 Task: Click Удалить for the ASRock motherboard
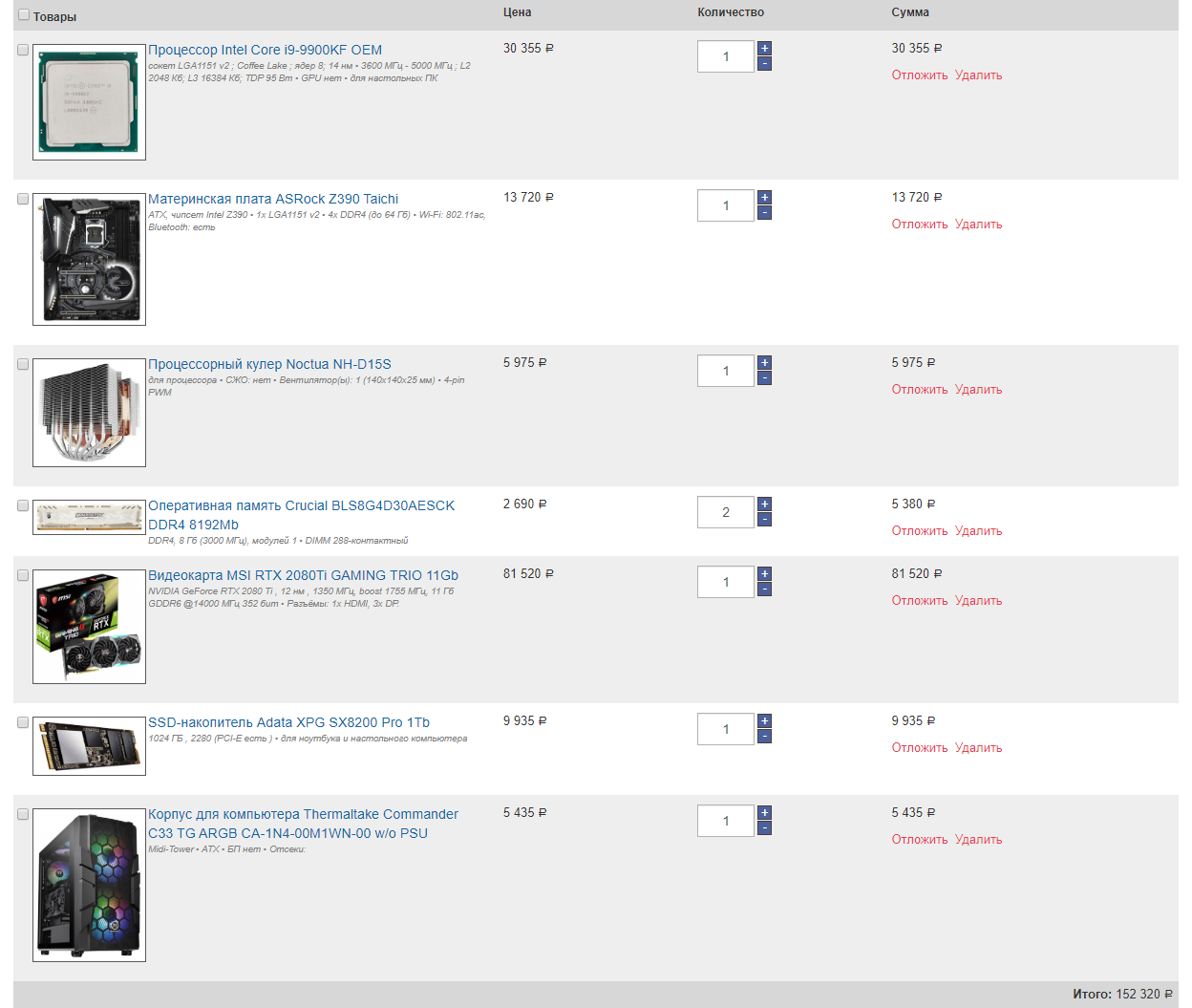(x=979, y=225)
